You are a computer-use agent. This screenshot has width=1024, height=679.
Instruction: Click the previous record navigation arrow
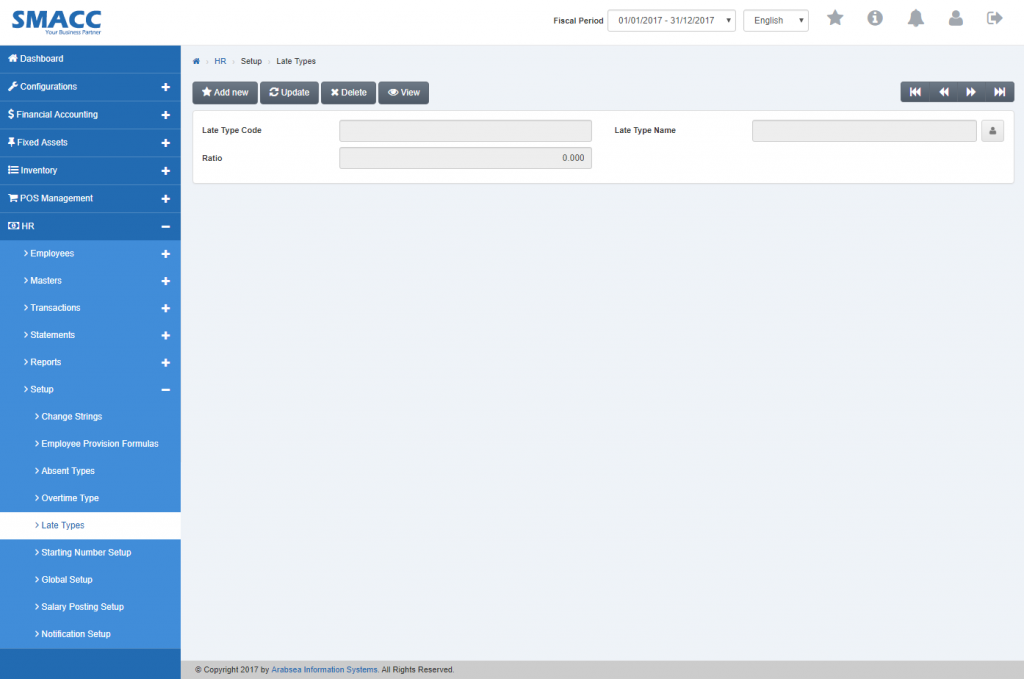click(x=943, y=91)
